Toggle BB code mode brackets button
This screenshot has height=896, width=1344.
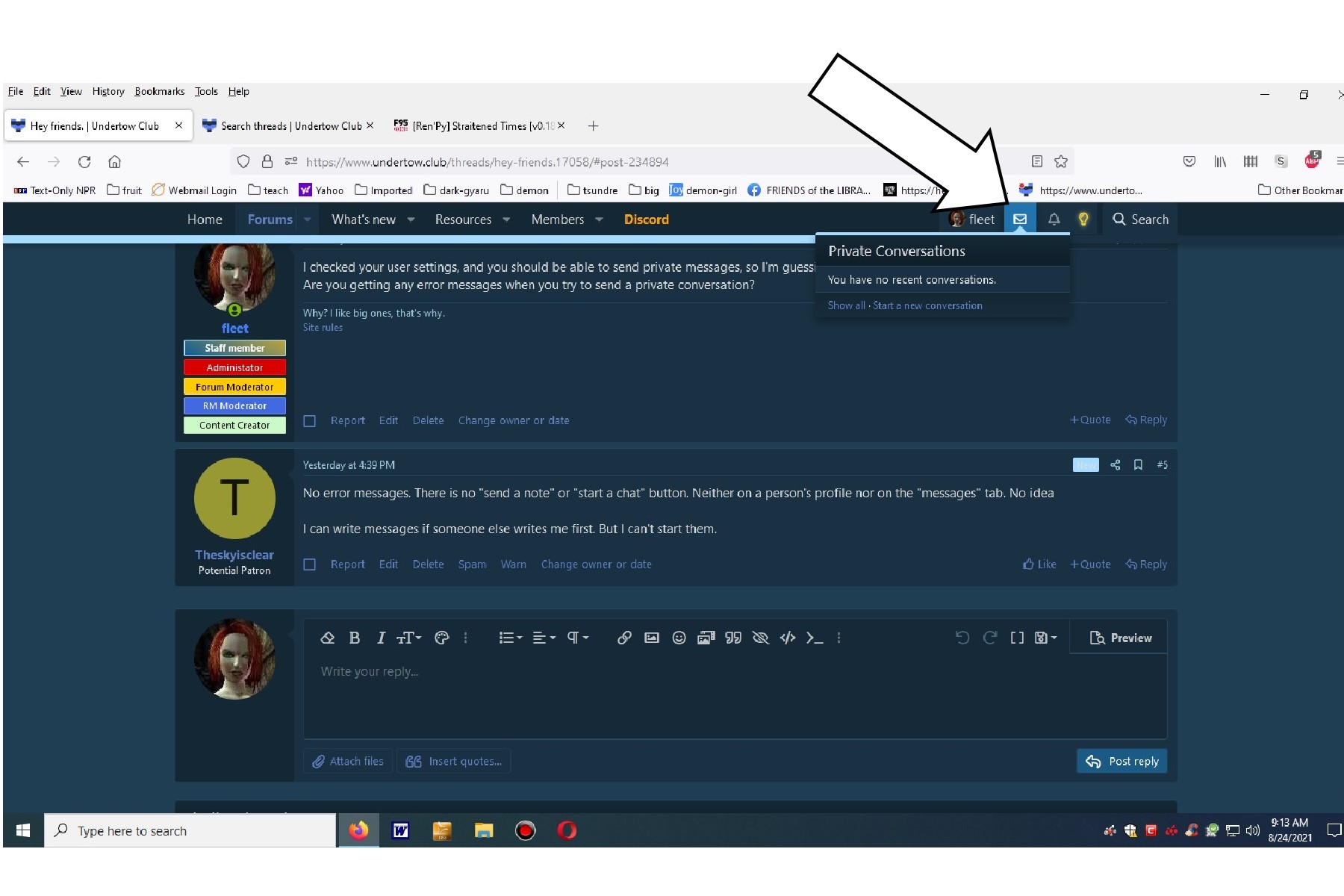click(1017, 638)
